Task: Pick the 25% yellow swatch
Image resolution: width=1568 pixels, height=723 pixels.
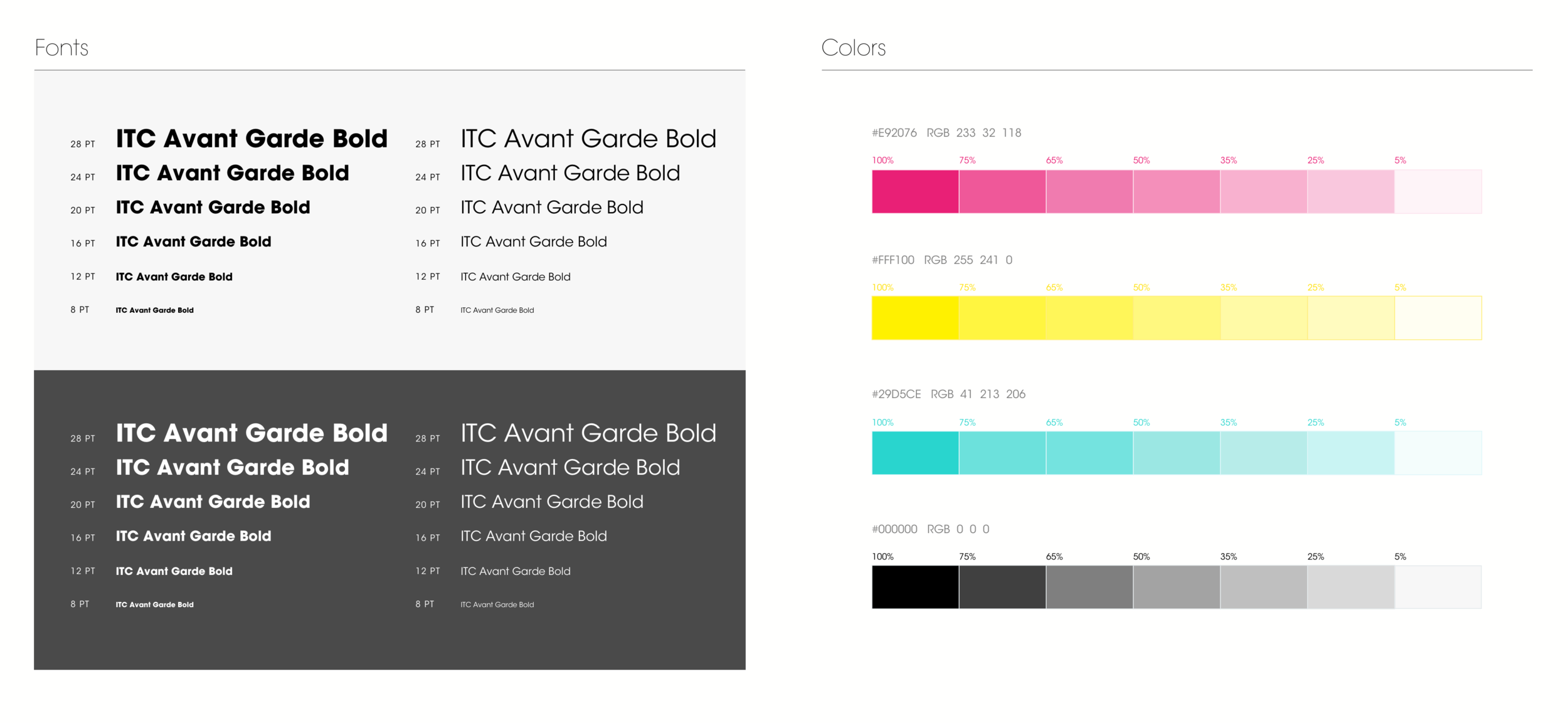Action: tap(1351, 318)
